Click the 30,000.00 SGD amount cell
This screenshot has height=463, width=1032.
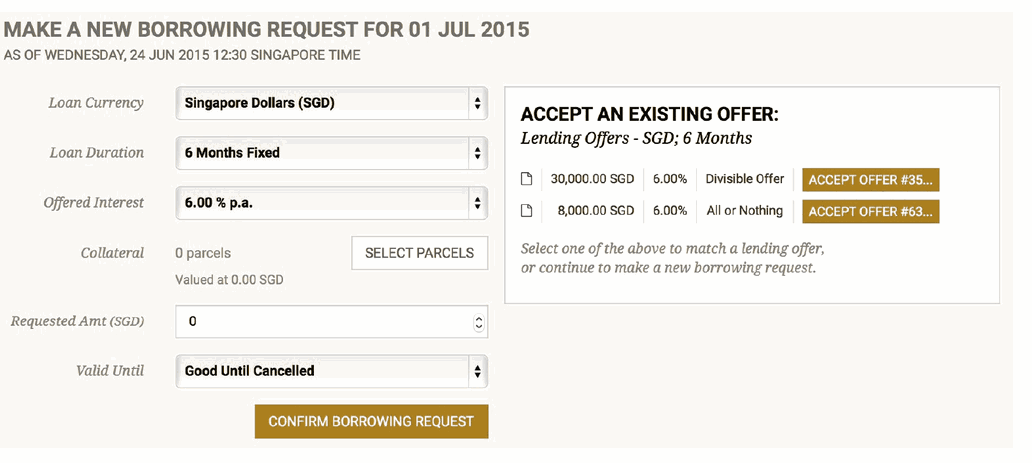tap(592, 179)
